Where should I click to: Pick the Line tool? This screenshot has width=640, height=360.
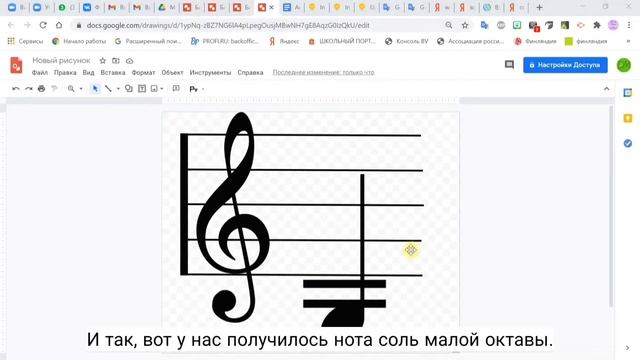pyautogui.click(x=108, y=89)
